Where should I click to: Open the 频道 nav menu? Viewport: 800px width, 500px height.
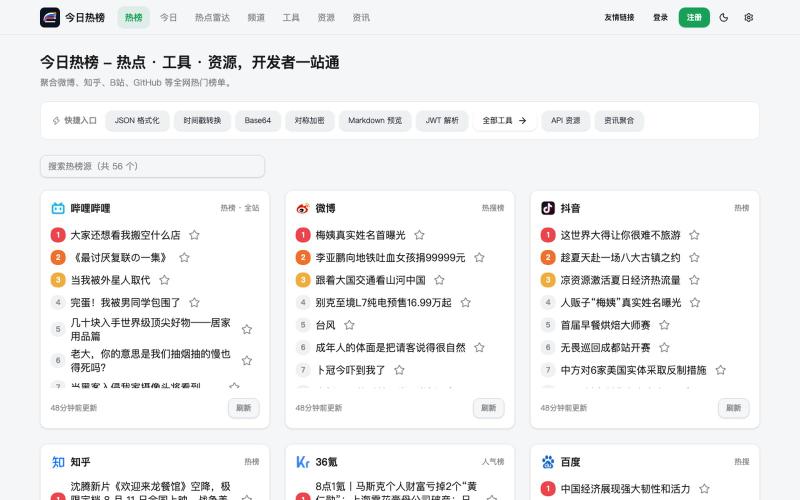(x=256, y=17)
